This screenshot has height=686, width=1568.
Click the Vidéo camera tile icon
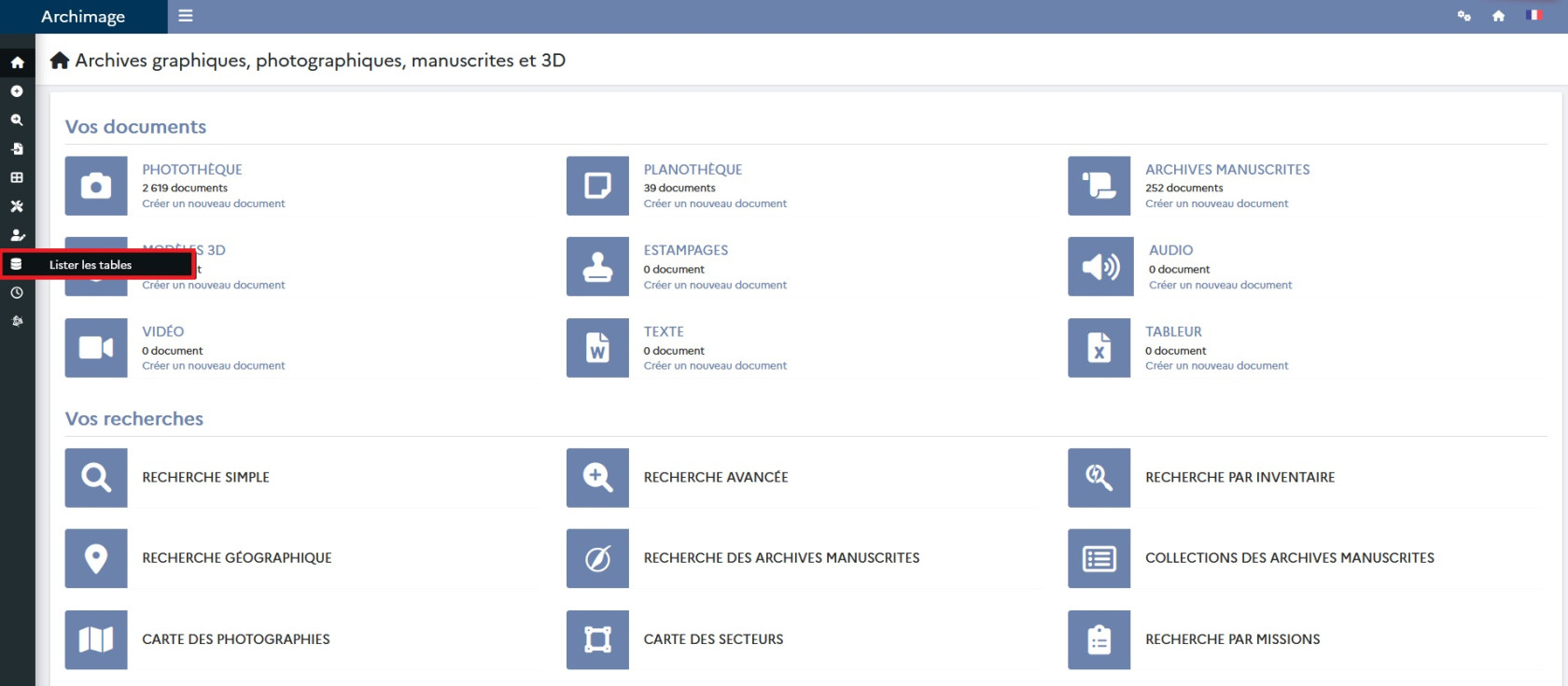[96, 348]
